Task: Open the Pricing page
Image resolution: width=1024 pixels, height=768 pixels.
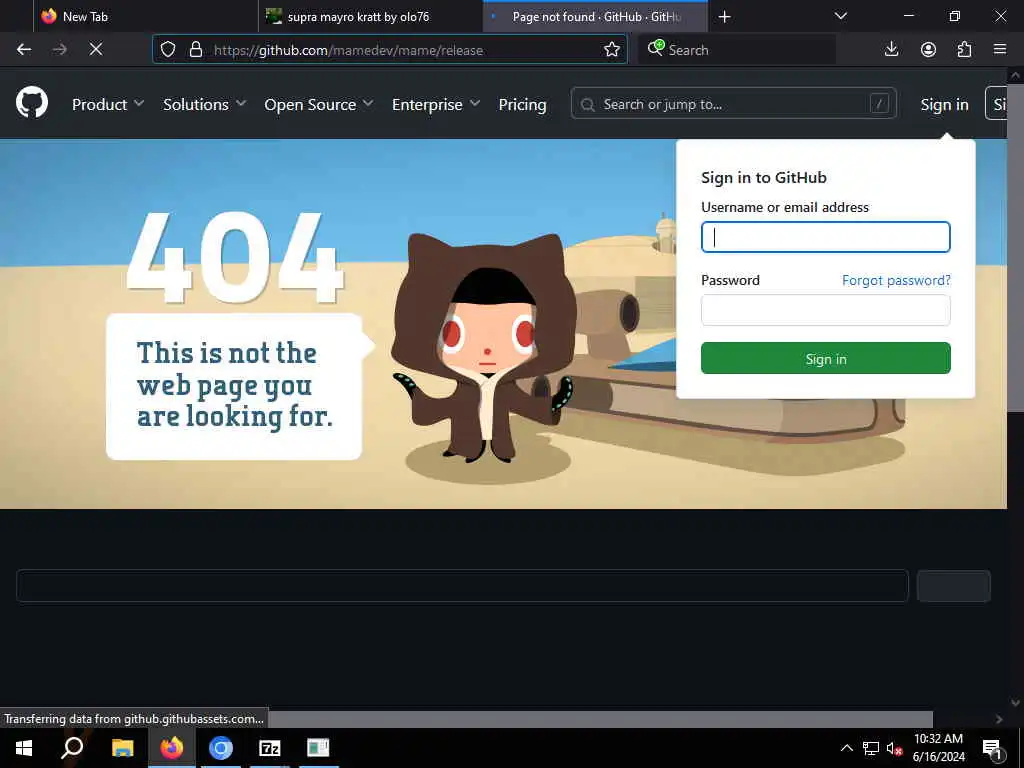Action: click(522, 104)
